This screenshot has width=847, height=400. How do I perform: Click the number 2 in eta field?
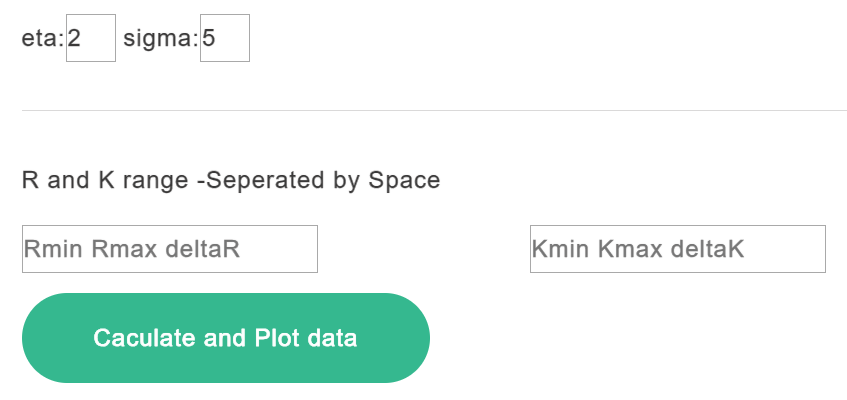(75, 39)
